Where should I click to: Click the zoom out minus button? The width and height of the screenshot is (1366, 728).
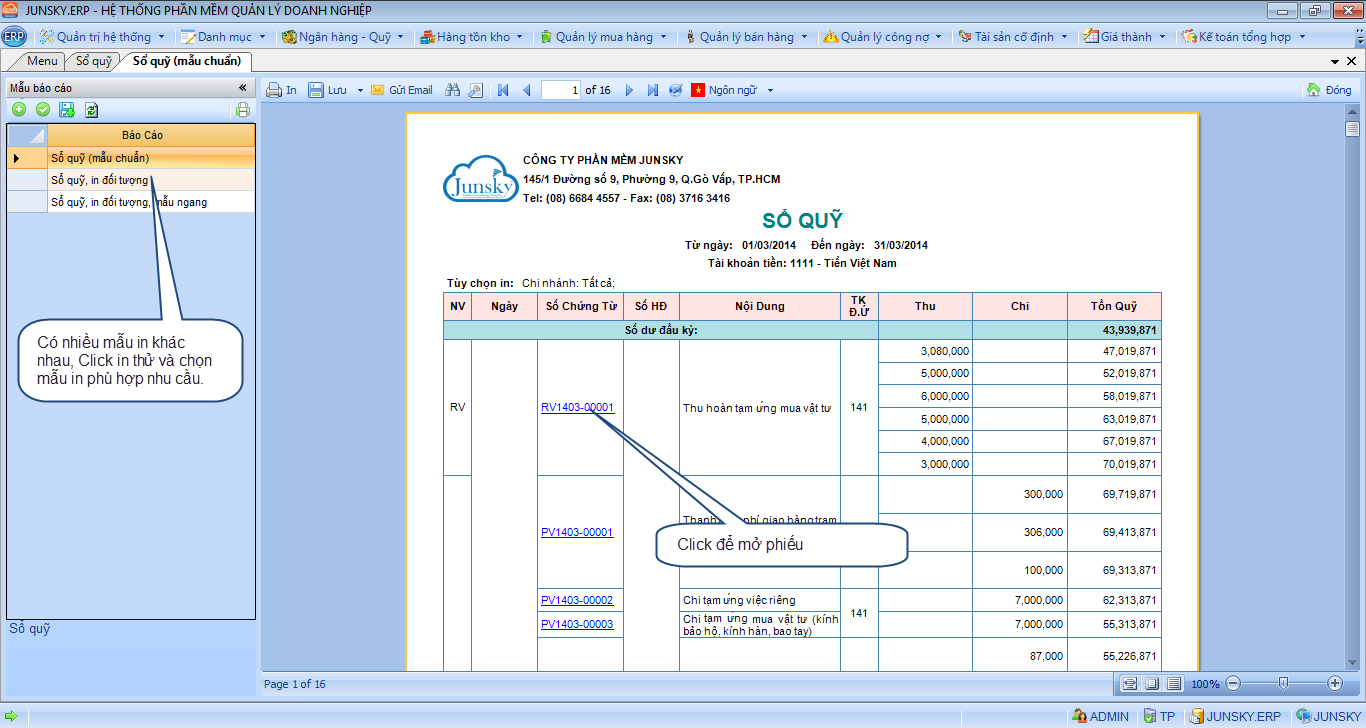click(1232, 683)
